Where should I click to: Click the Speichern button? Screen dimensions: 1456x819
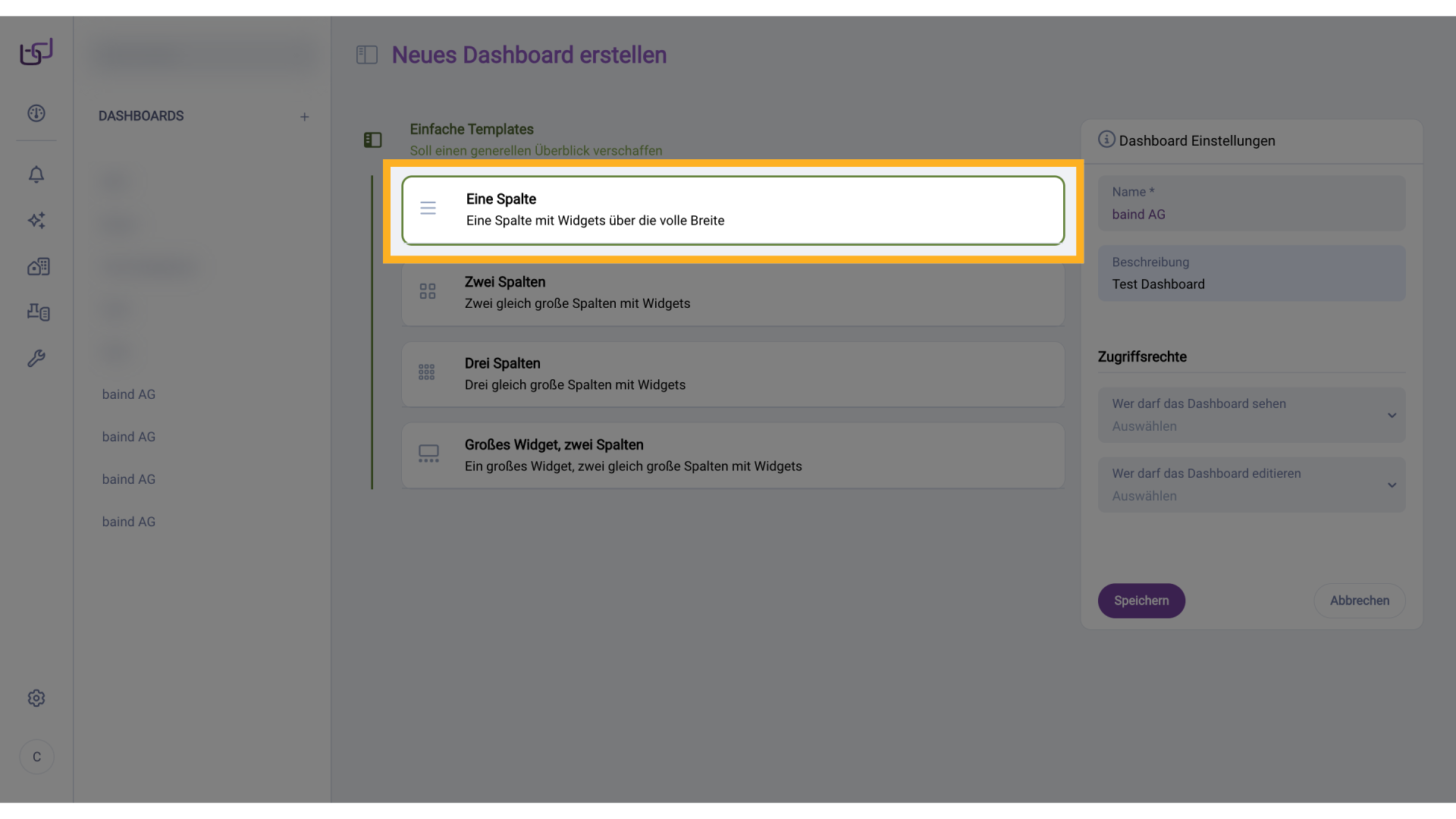click(1141, 601)
